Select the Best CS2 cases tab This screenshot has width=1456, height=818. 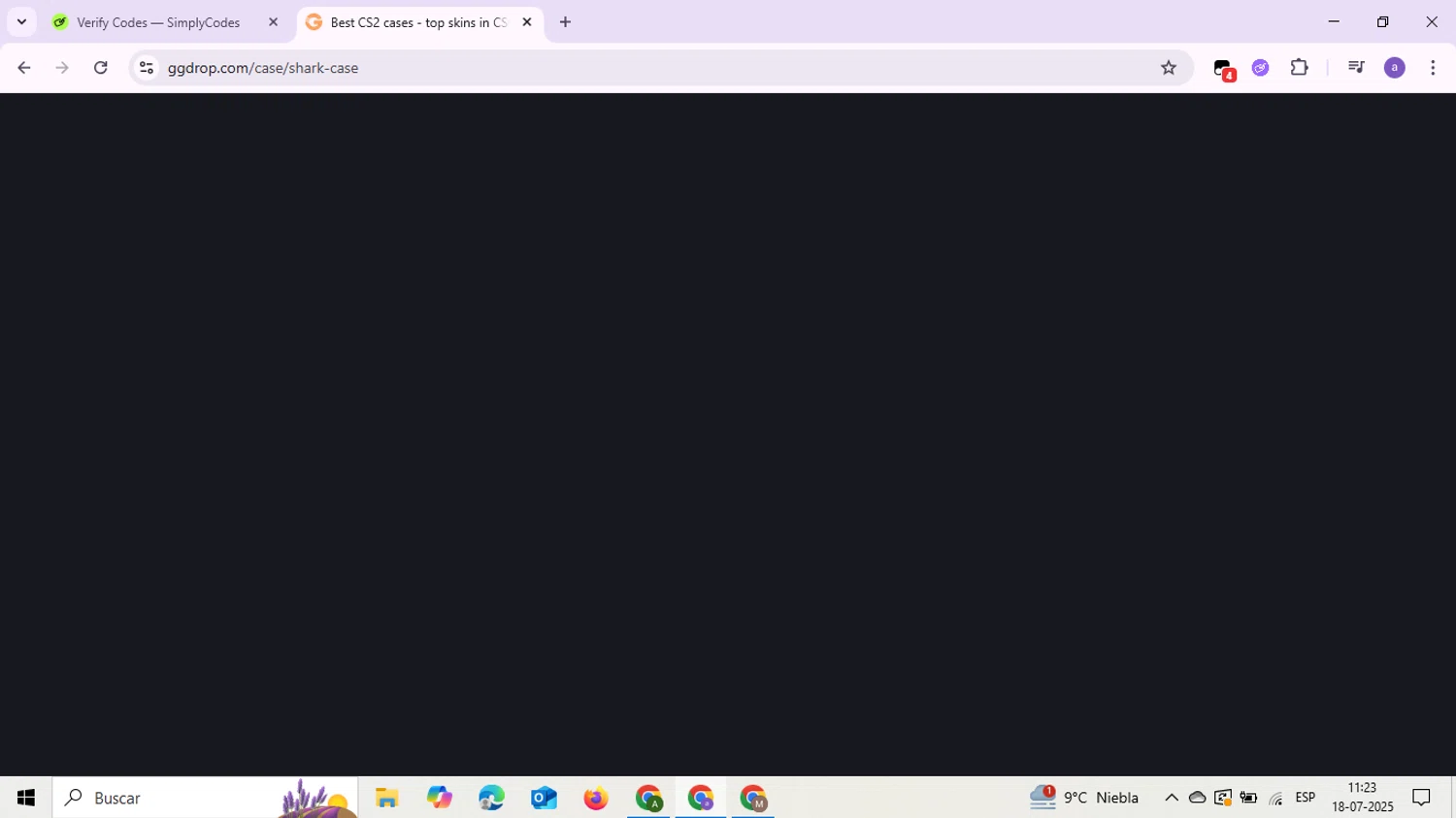click(418, 22)
